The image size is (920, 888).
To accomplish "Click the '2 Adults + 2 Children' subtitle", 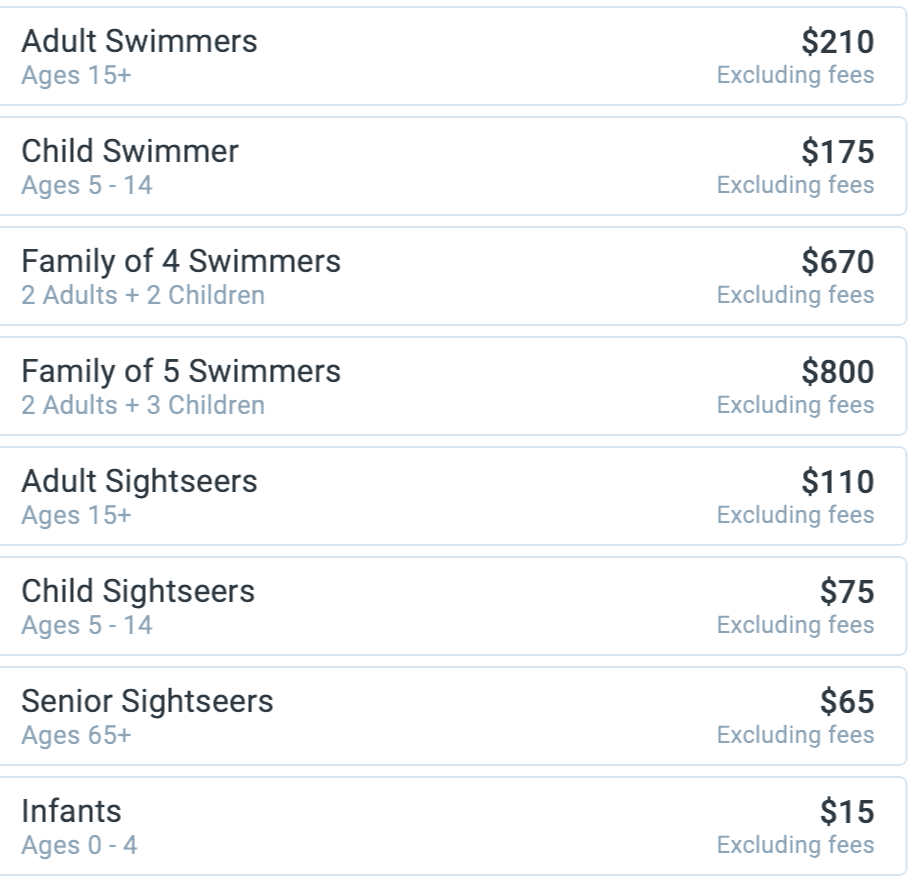I will (143, 296).
